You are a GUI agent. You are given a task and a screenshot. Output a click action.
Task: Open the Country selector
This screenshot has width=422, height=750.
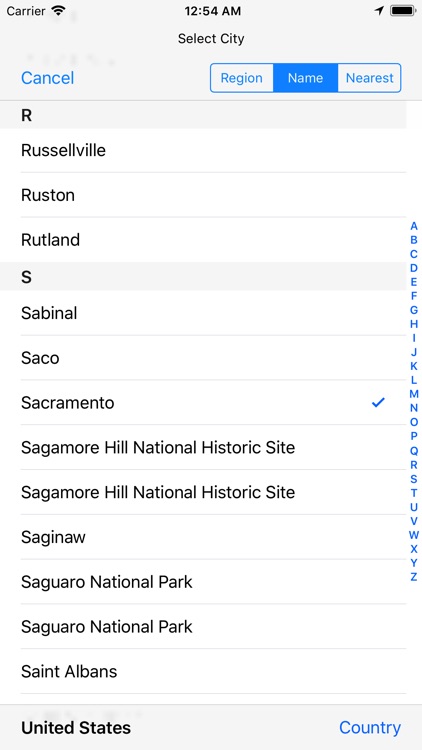[x=370, y=728]
